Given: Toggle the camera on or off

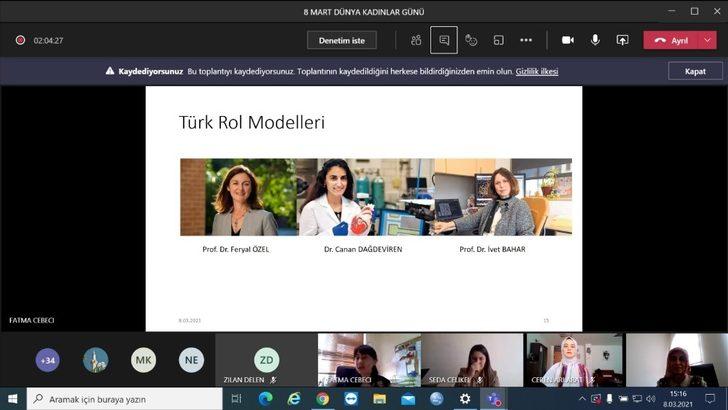Looking at the screenshot, I should (568, 40).
